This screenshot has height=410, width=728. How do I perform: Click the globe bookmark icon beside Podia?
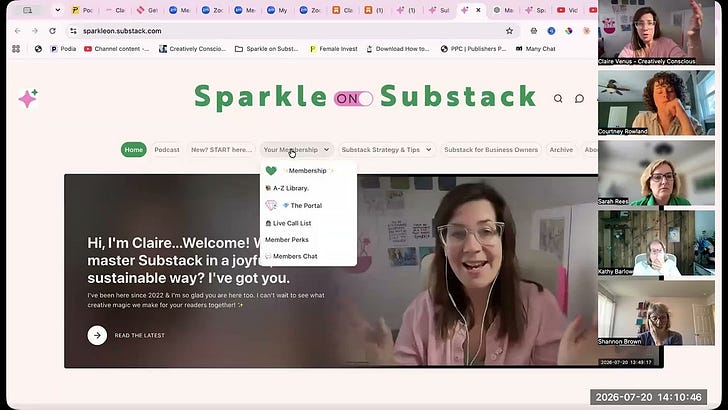[38, 49]
